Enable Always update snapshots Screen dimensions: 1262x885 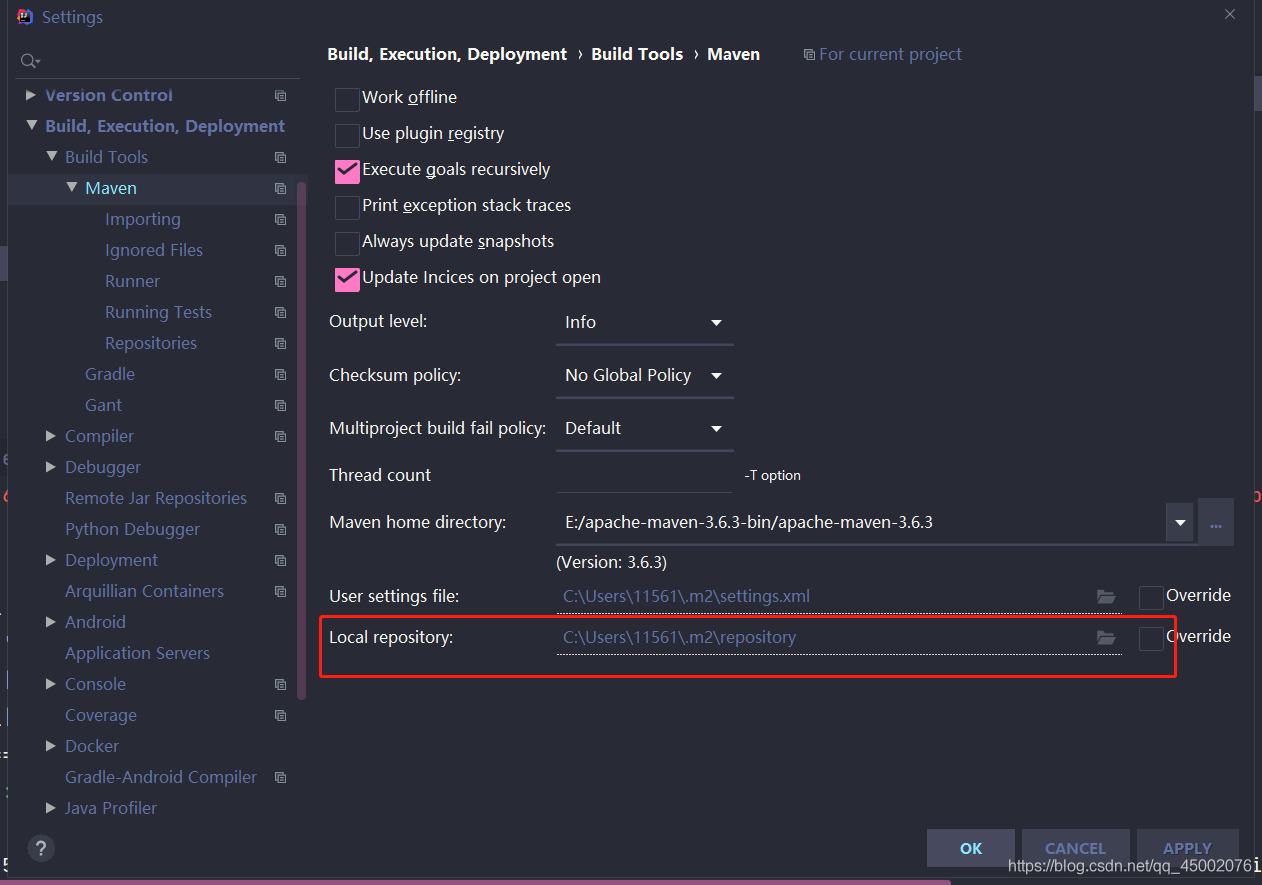347,243
